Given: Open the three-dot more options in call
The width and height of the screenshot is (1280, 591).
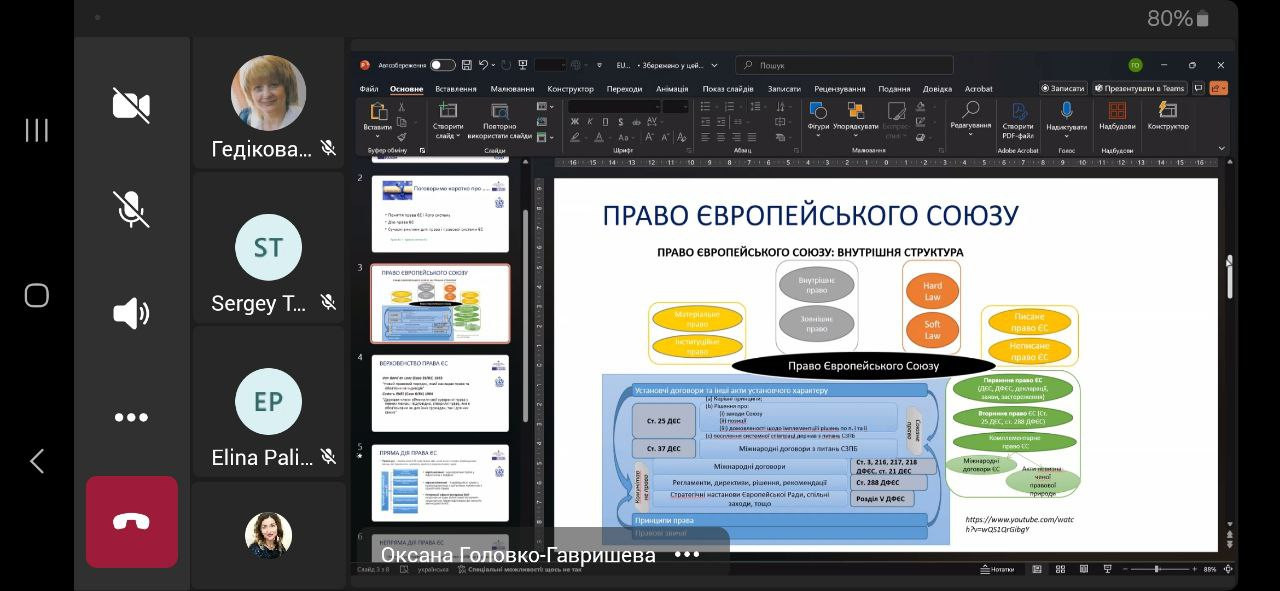Looking at the screenshot, I should pos(131,417).
